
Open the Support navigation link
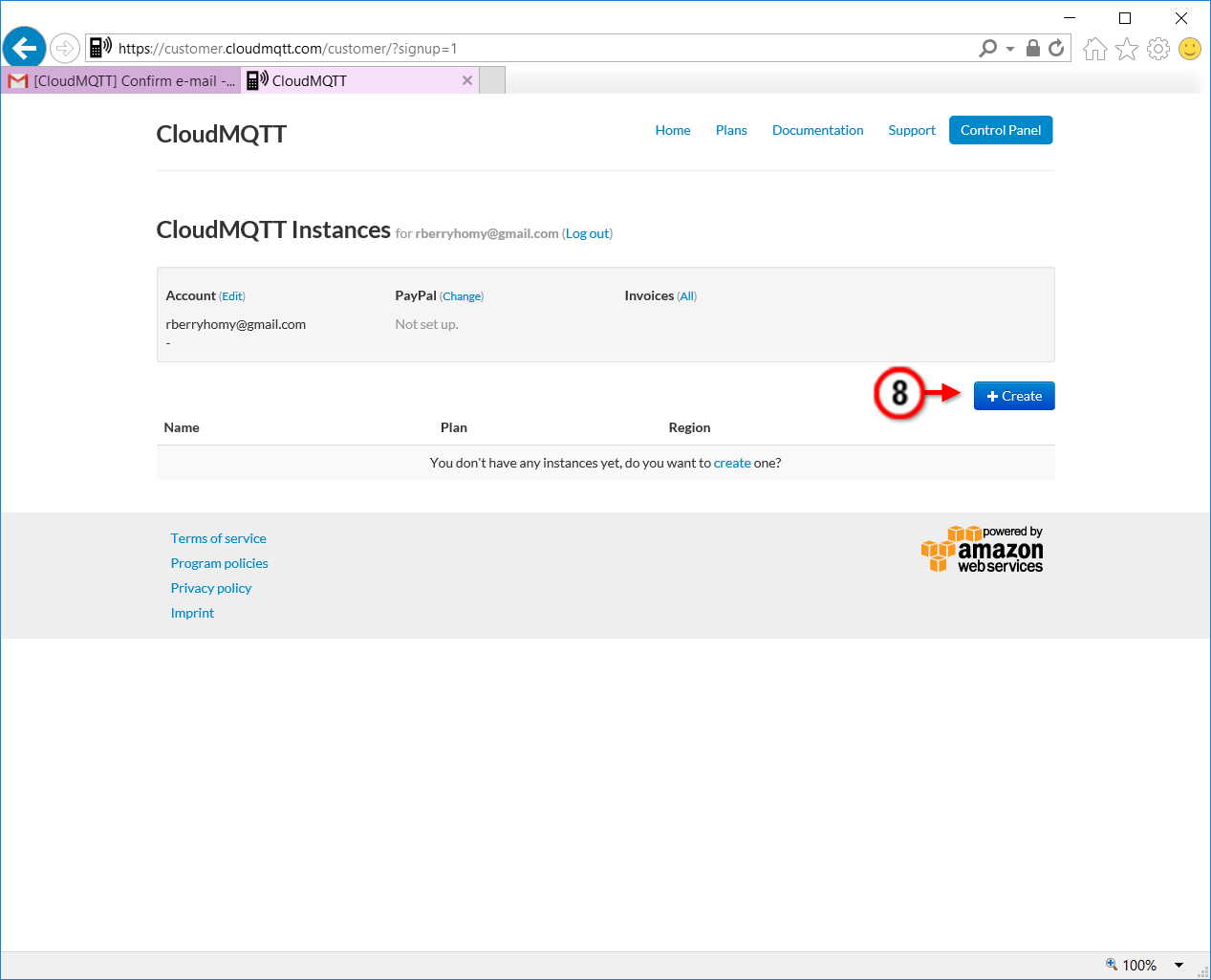click(x=912, y=130)
